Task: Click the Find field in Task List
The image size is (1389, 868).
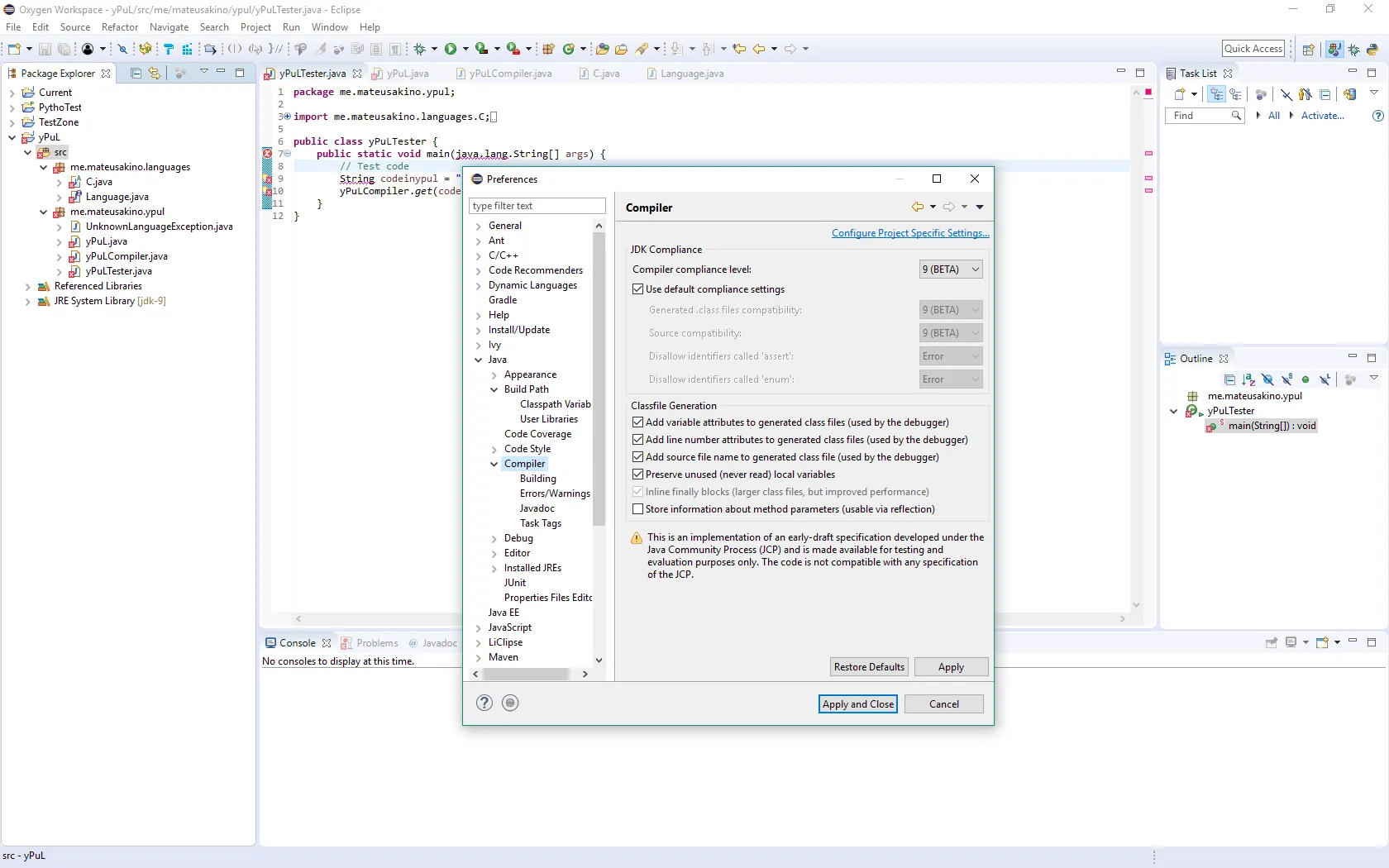Action: tap(1204, 116)
